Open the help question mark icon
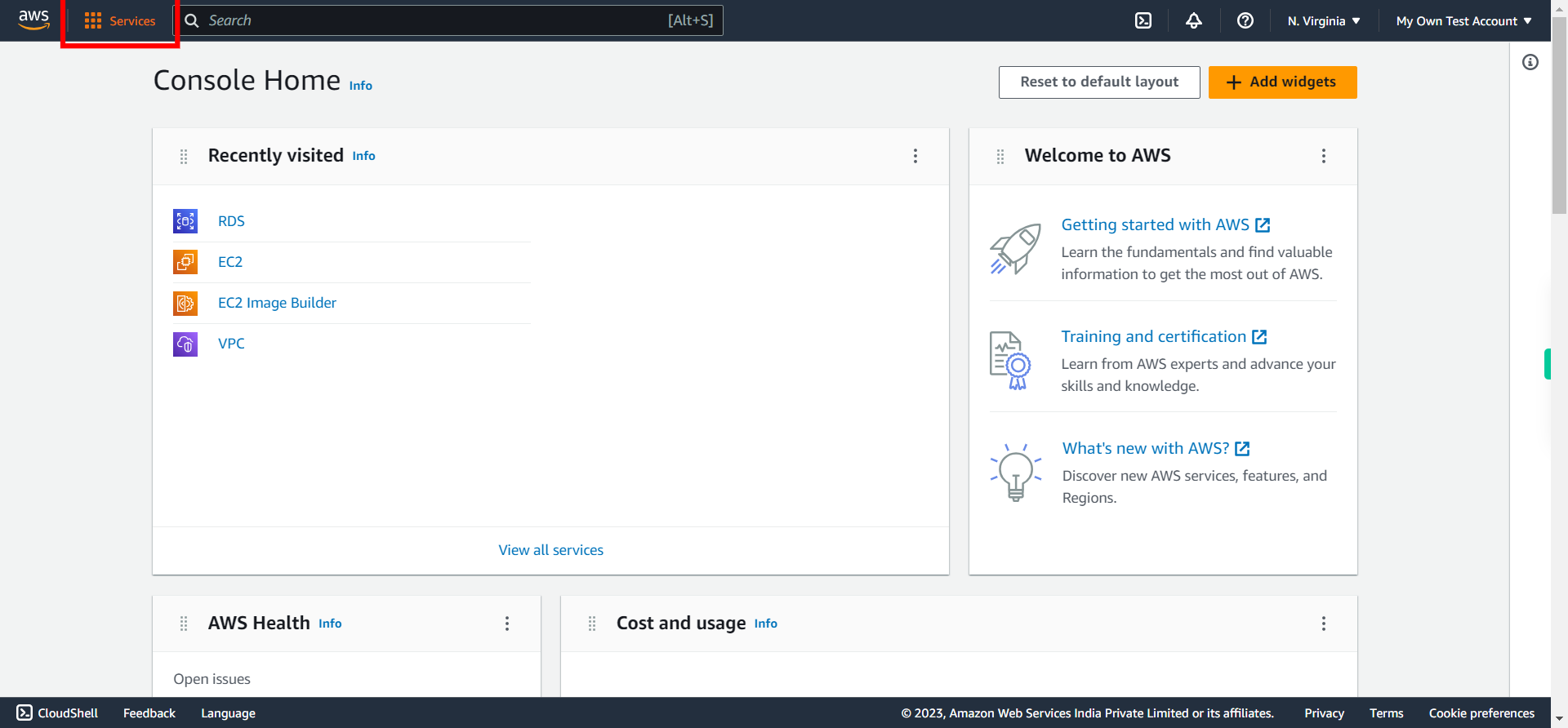 1245,21
